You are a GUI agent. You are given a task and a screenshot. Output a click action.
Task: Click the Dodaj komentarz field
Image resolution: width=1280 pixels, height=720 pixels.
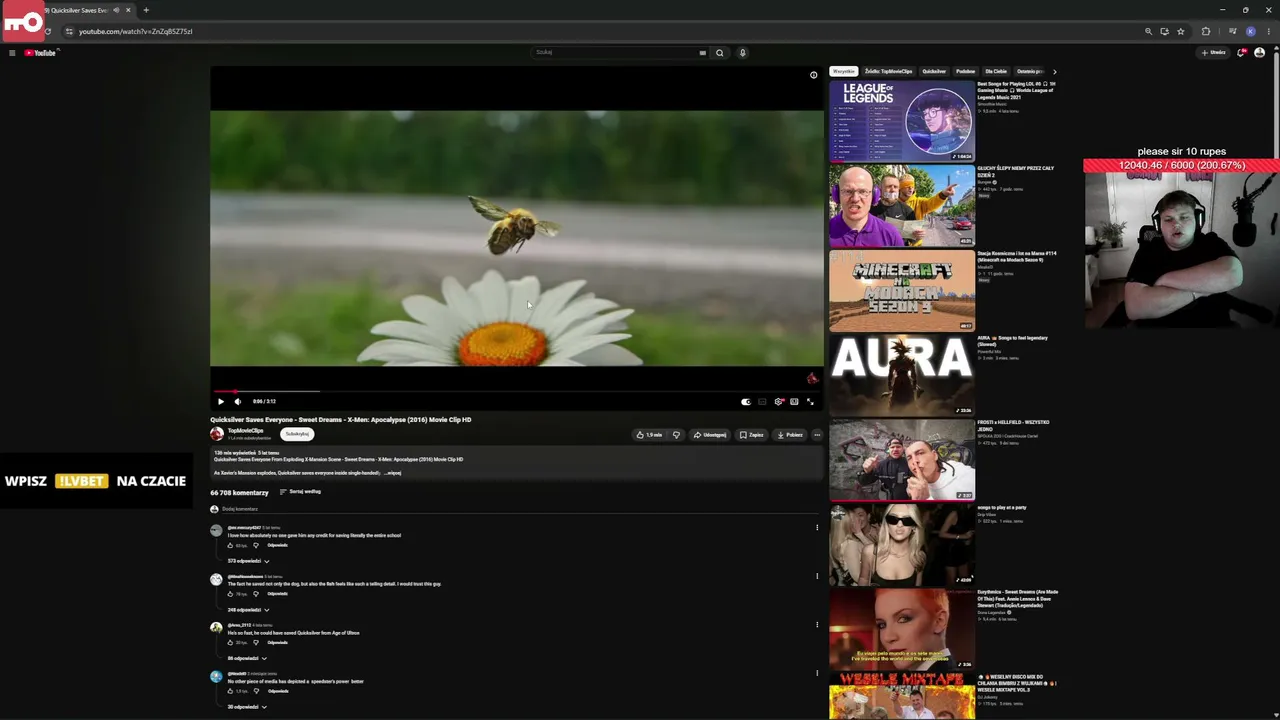click(x=520, y=509)
